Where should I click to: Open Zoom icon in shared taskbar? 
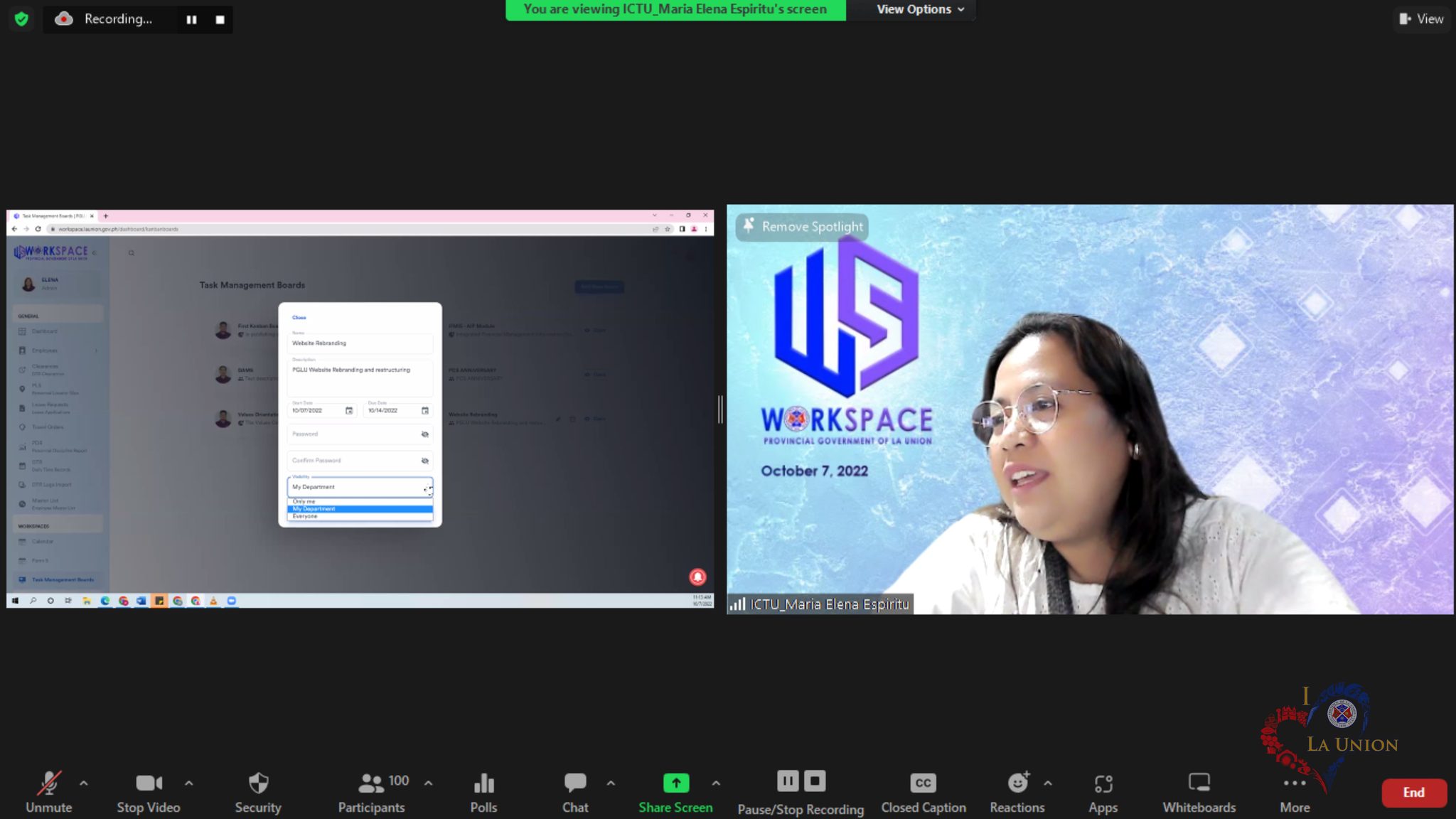coord(231,601)
